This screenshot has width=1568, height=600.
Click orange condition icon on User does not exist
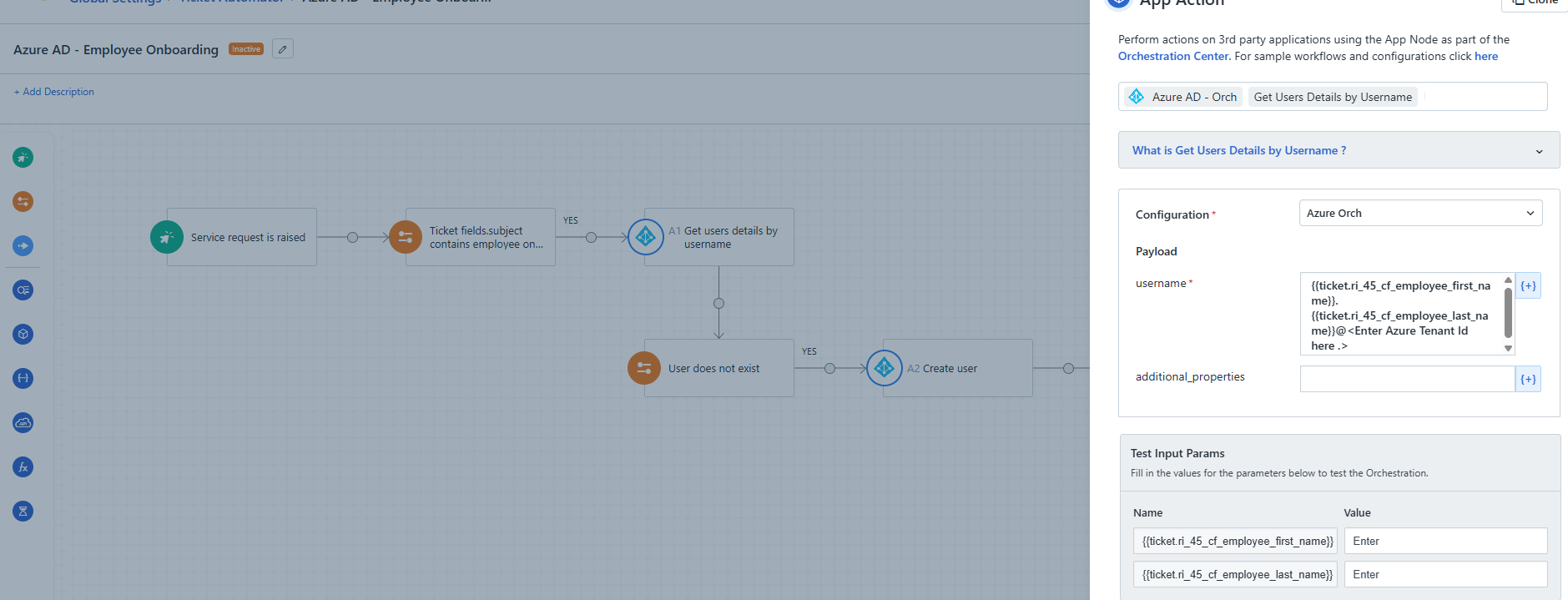pyautogui.click(x=644, y=368)
